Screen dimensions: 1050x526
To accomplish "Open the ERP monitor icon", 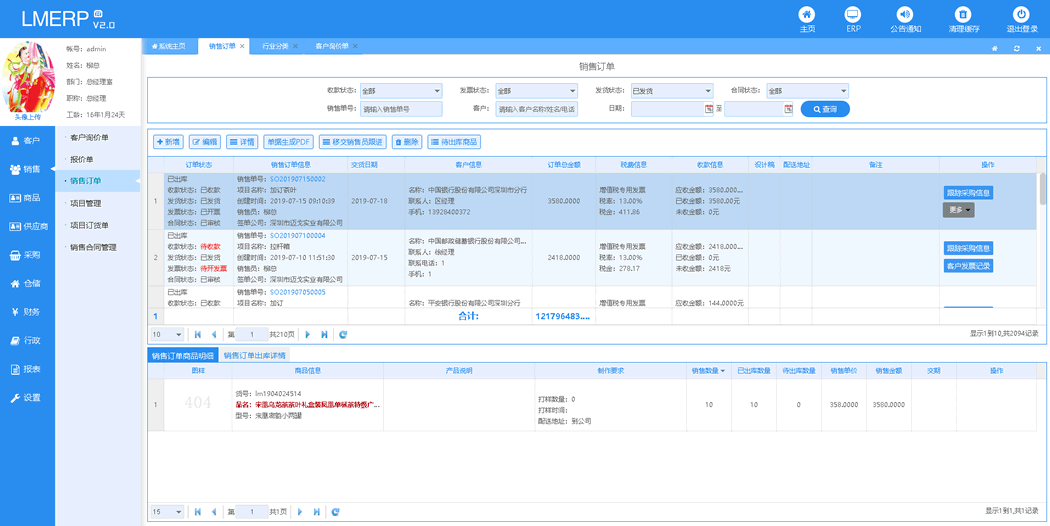I will [x=853, y=13].
